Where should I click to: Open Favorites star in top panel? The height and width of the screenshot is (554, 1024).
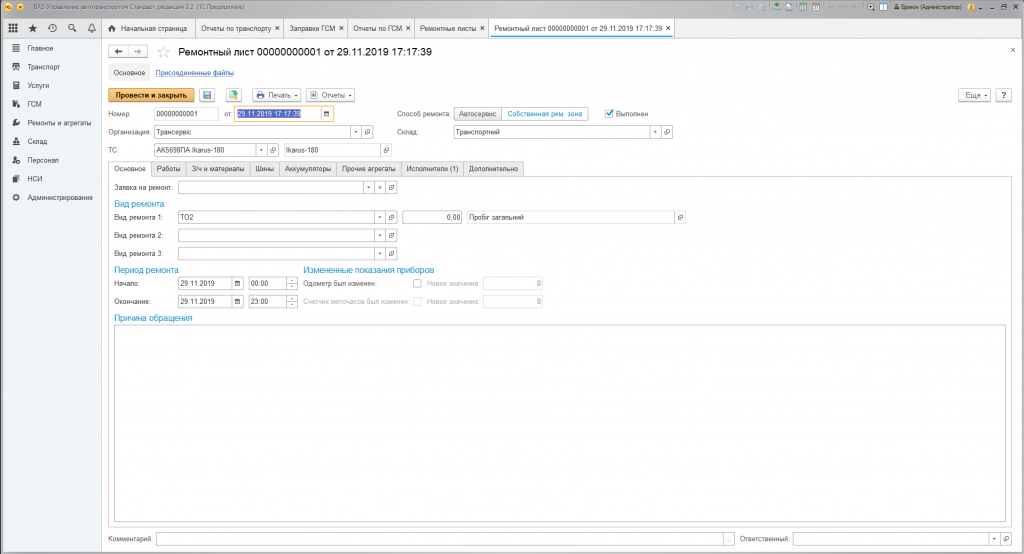point(33,28)
